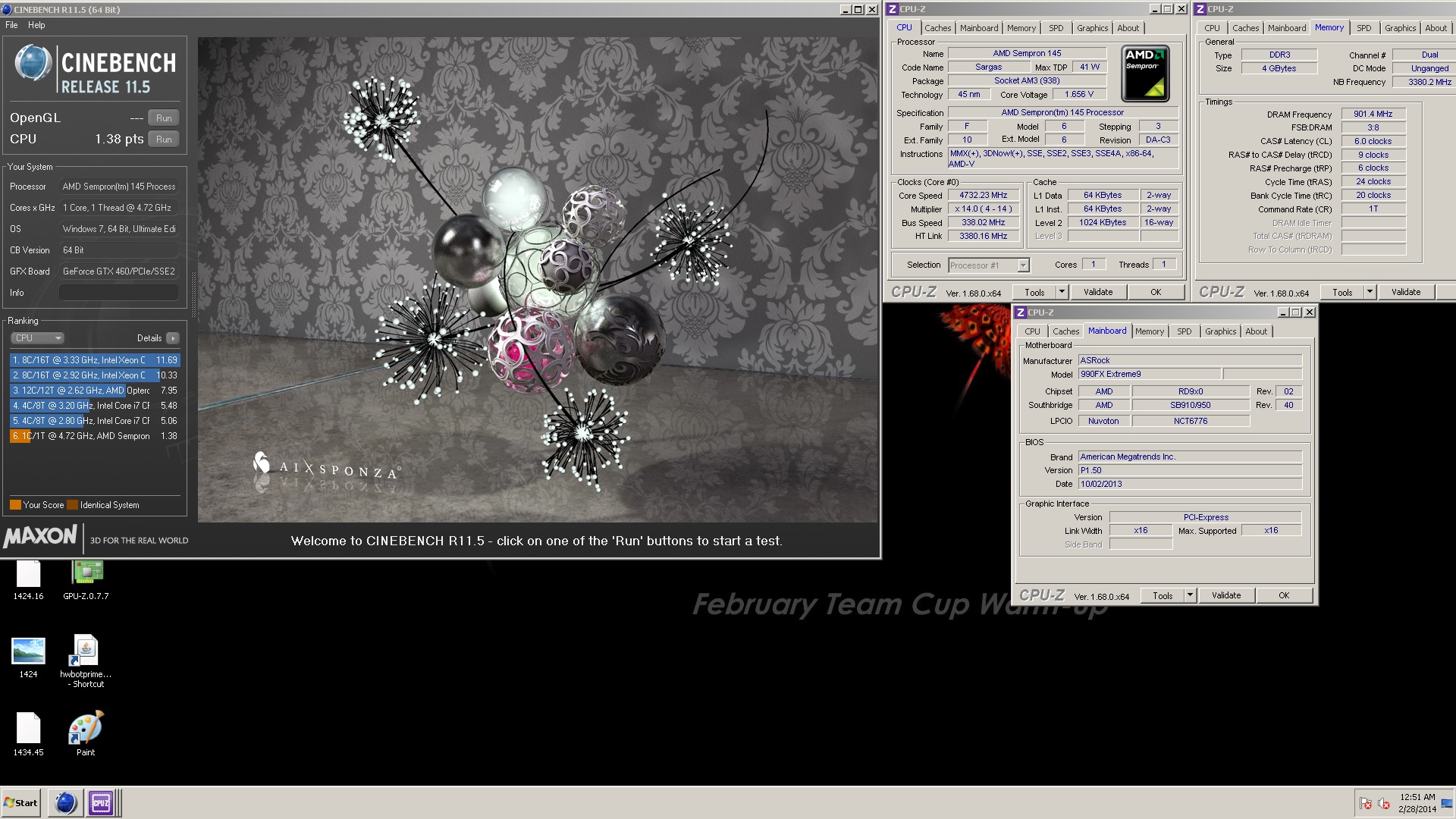Image resolution: width=1456 pixels, height=819 pixels.
Task: Select the 8C/16T @ 2.92 GHz ranking row
Action: point(95,375)
